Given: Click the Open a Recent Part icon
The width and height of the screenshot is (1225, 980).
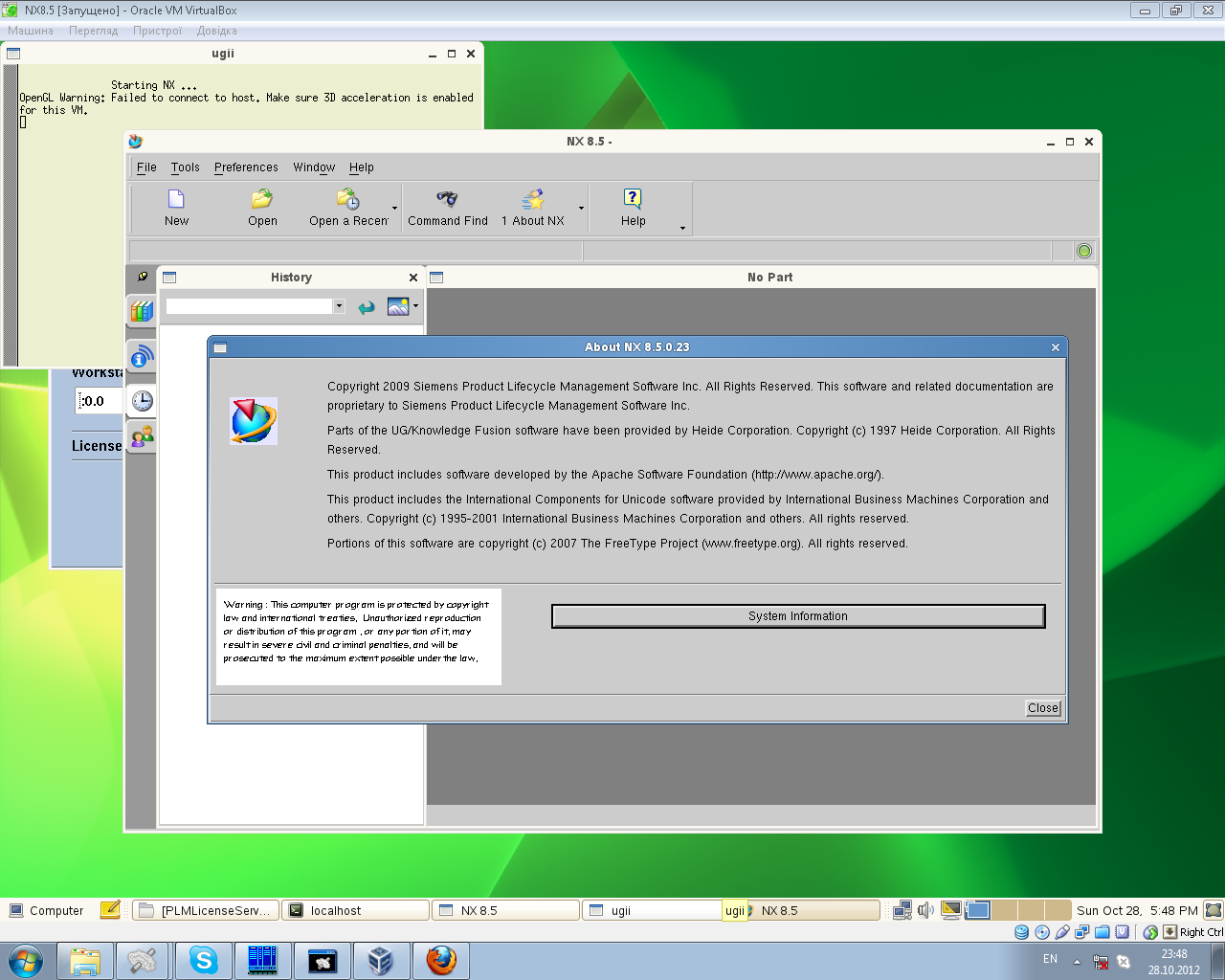Looking at the screenshot, I should (348, 199).
